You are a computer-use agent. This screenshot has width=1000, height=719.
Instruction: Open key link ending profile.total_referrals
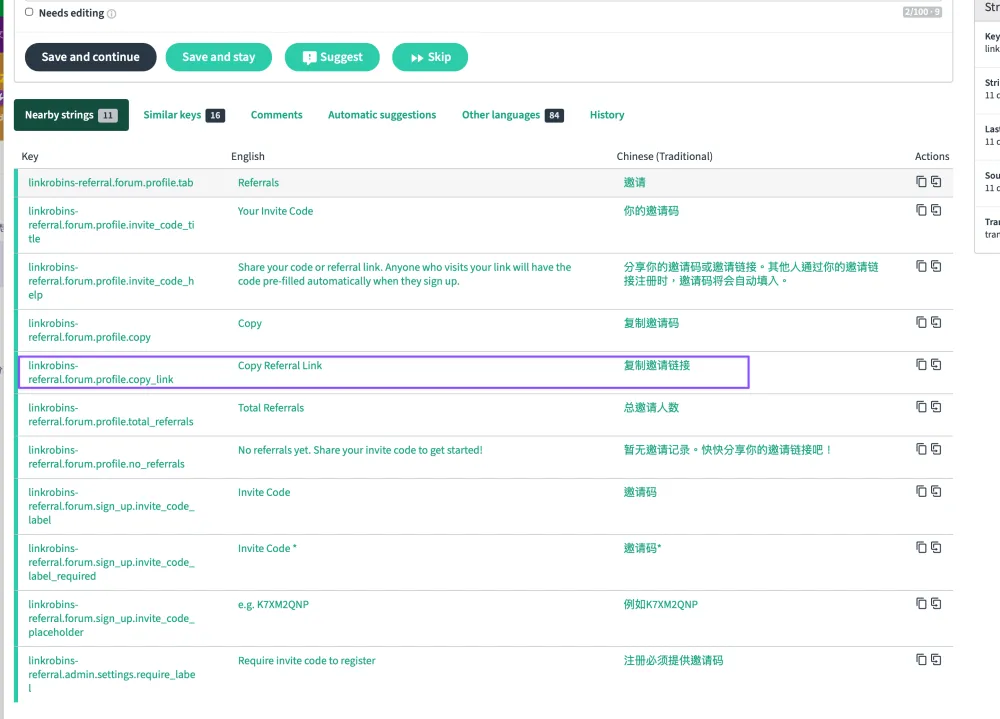[110, 415]
